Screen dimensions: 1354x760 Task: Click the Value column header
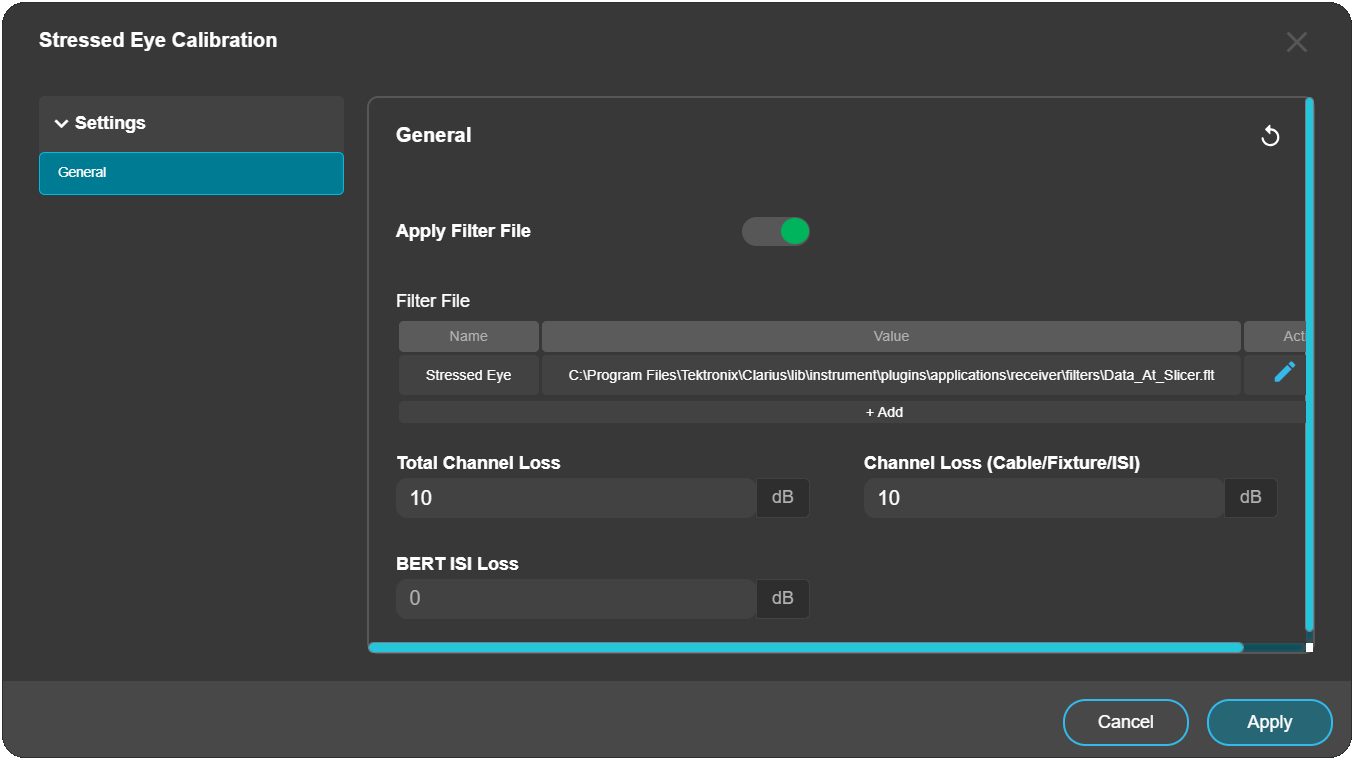pyautogui.click(x=891, y=336)
